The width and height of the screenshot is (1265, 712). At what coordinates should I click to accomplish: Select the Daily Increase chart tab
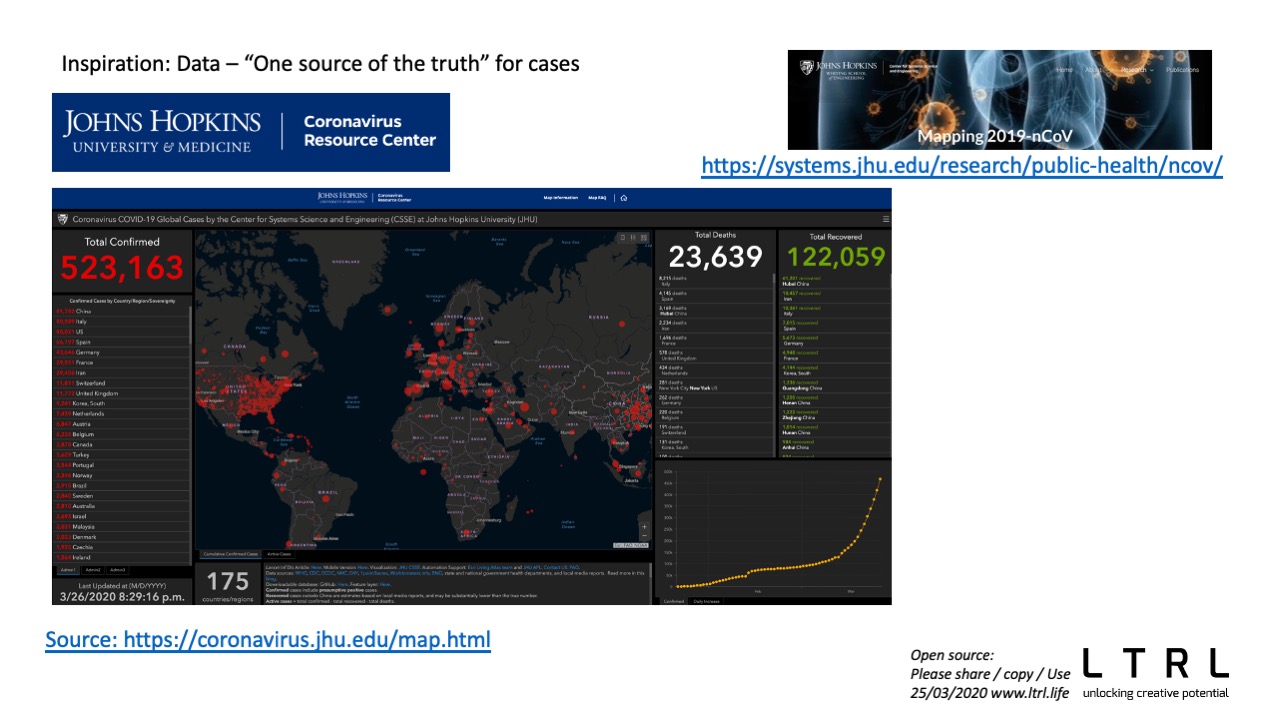tap(705, 601)
